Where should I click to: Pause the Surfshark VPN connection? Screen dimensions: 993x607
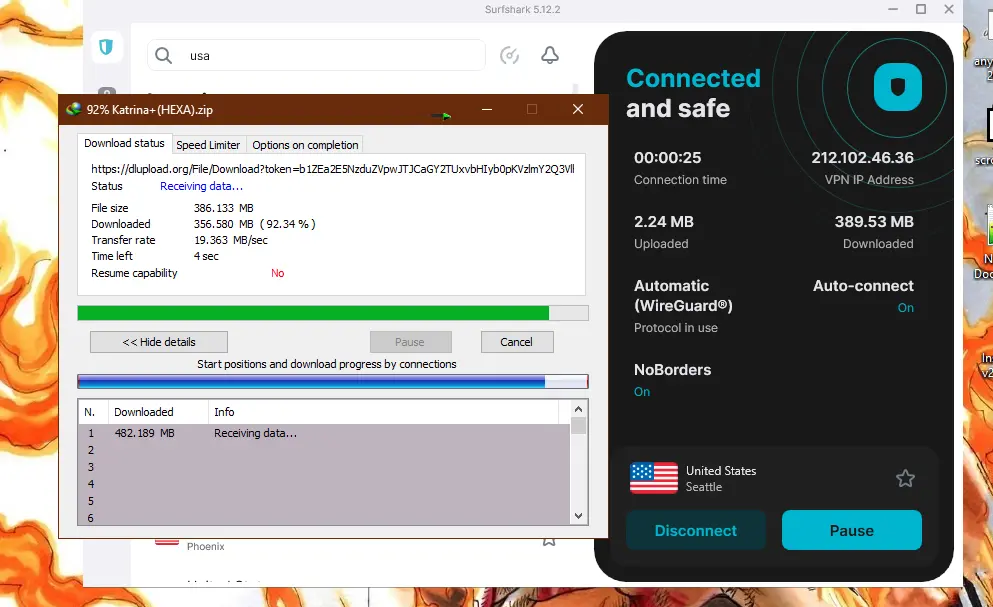coord(851,530)
